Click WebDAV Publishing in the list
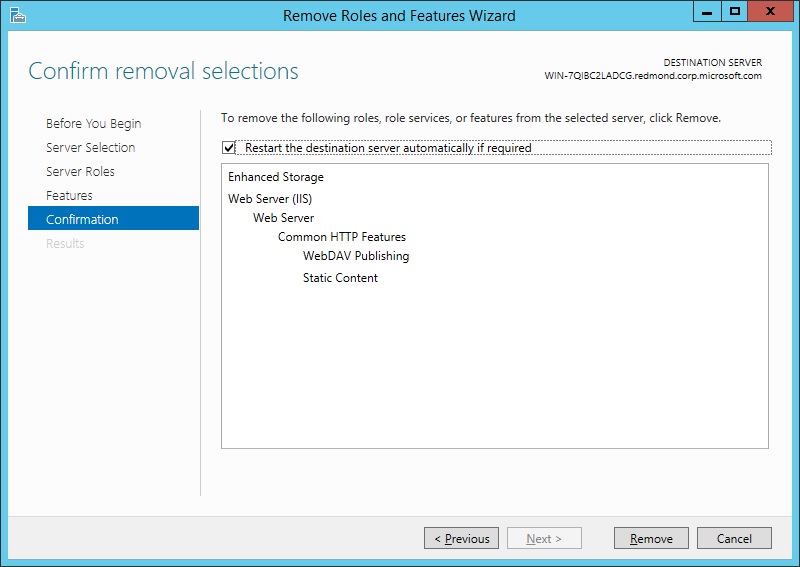Image resolution: width=800 pixels, height=567 pixels. [356, 256]
